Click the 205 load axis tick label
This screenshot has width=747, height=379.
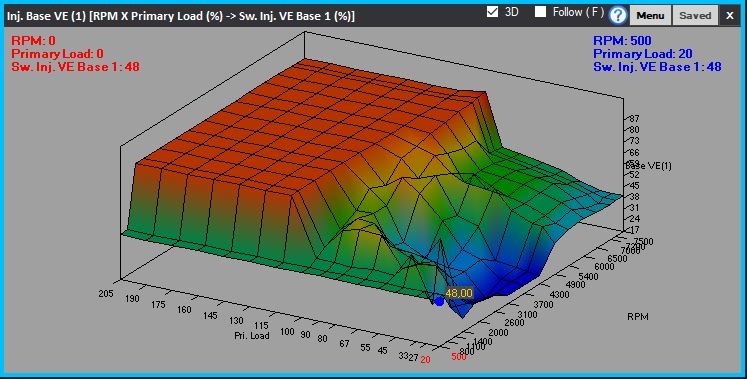tap(106, 293)
